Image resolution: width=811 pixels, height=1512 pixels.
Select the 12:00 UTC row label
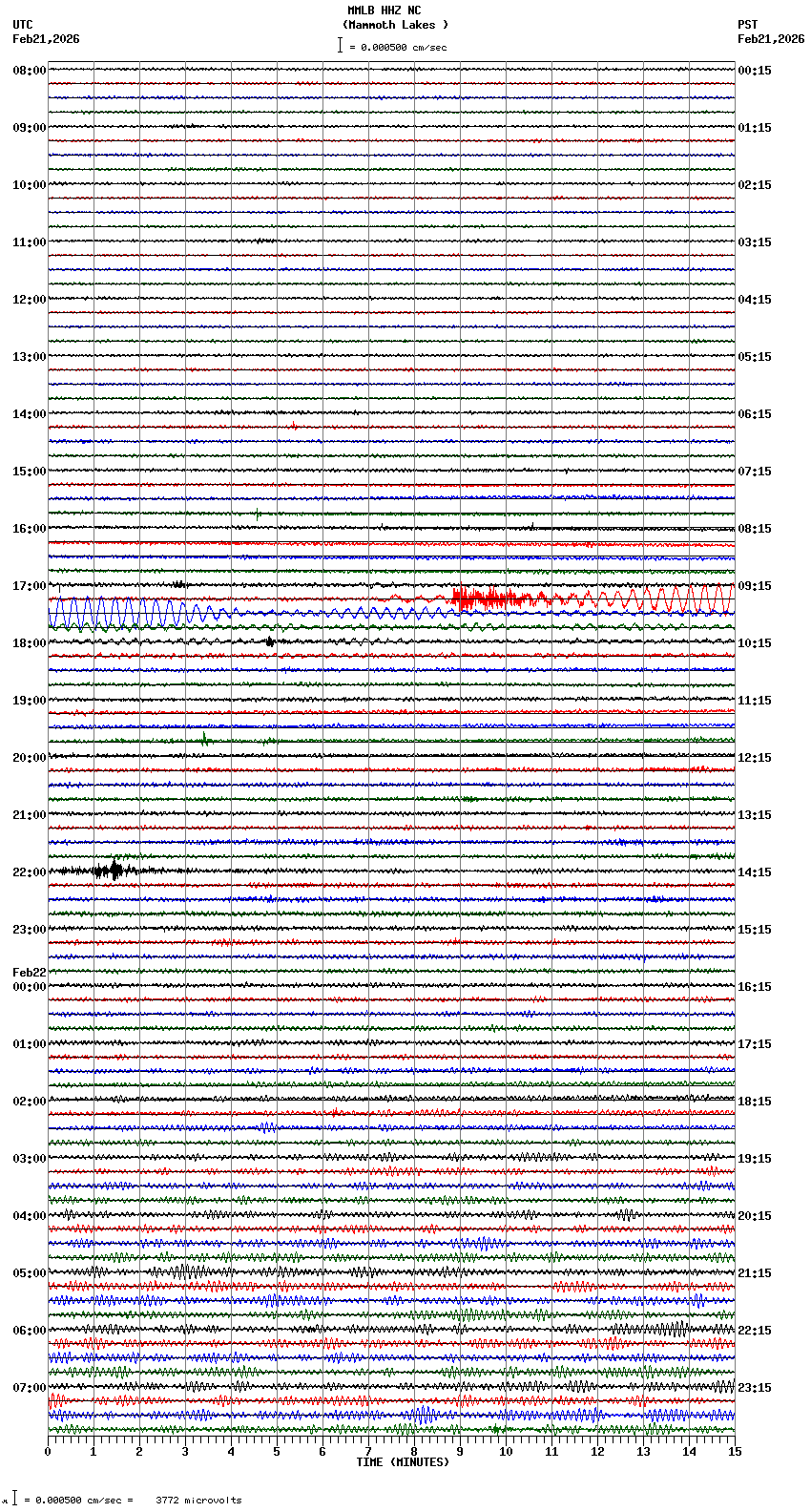[30, 300]
